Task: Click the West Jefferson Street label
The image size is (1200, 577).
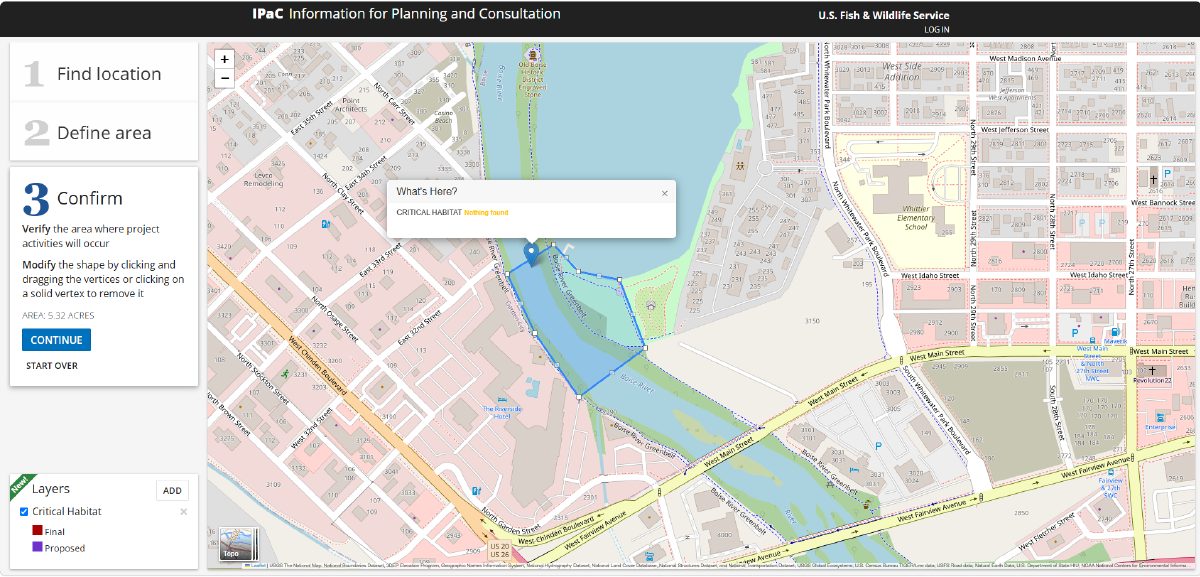Action: tap(1014, 130)
